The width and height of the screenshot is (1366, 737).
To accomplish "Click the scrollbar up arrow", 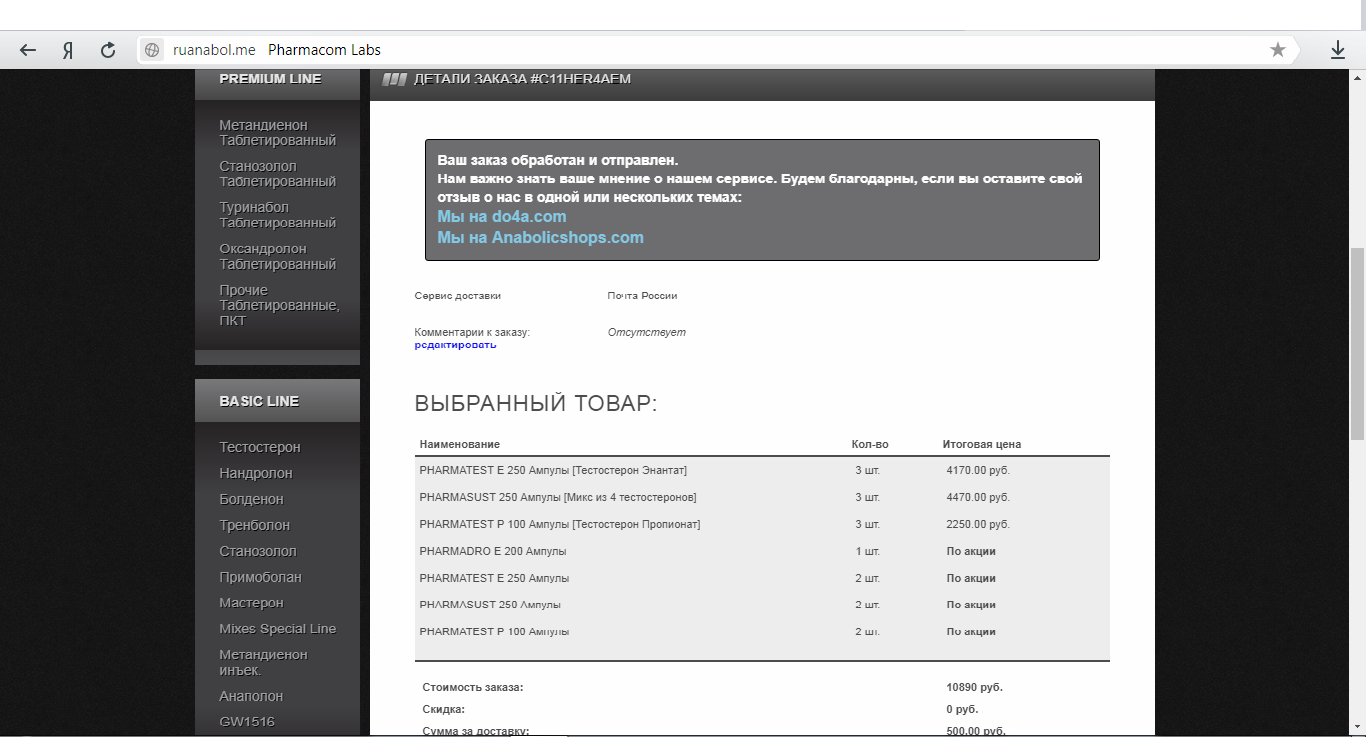I will pos(1357,77).
